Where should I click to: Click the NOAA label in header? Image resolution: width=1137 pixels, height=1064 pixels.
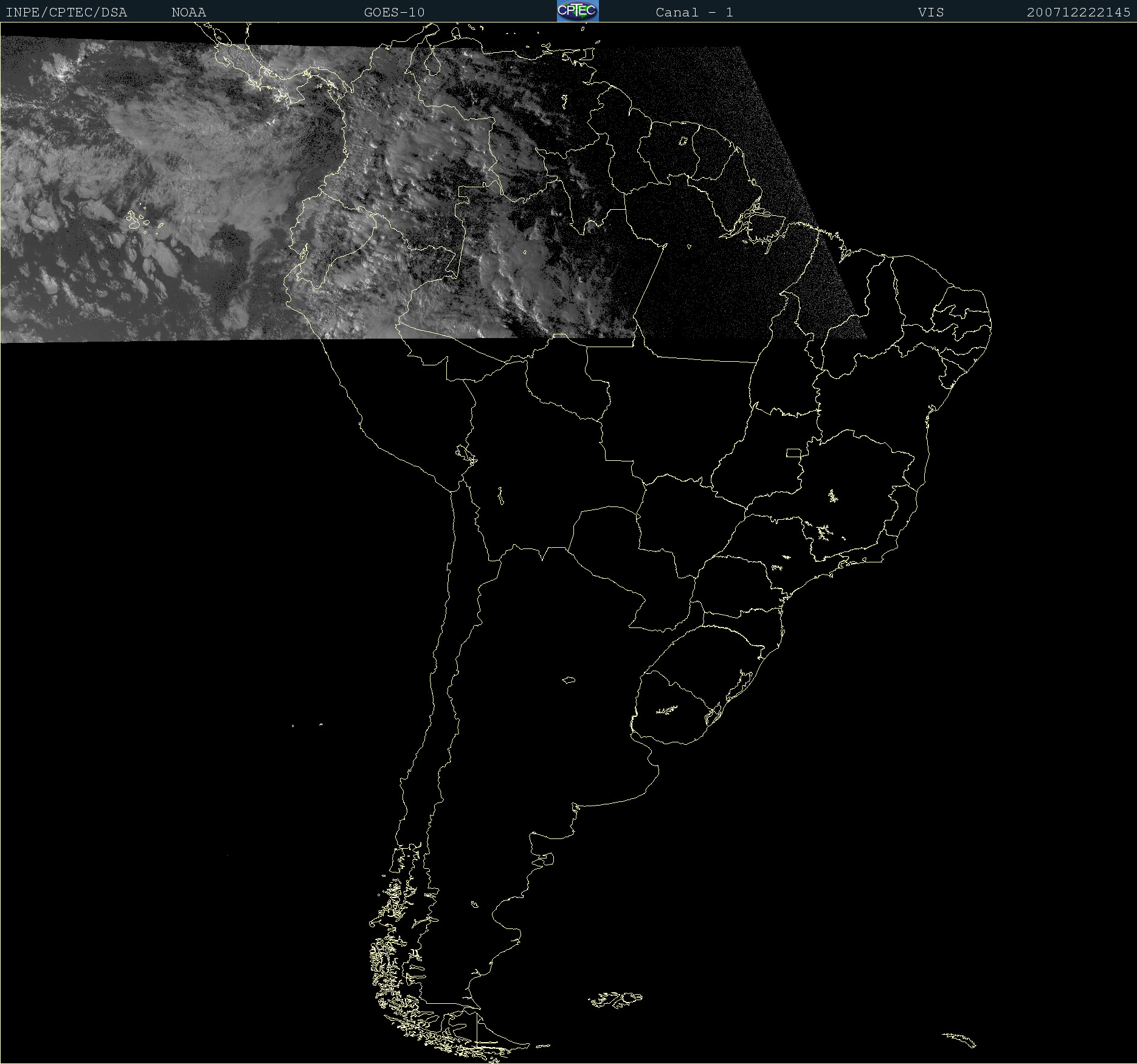(189, 12)
